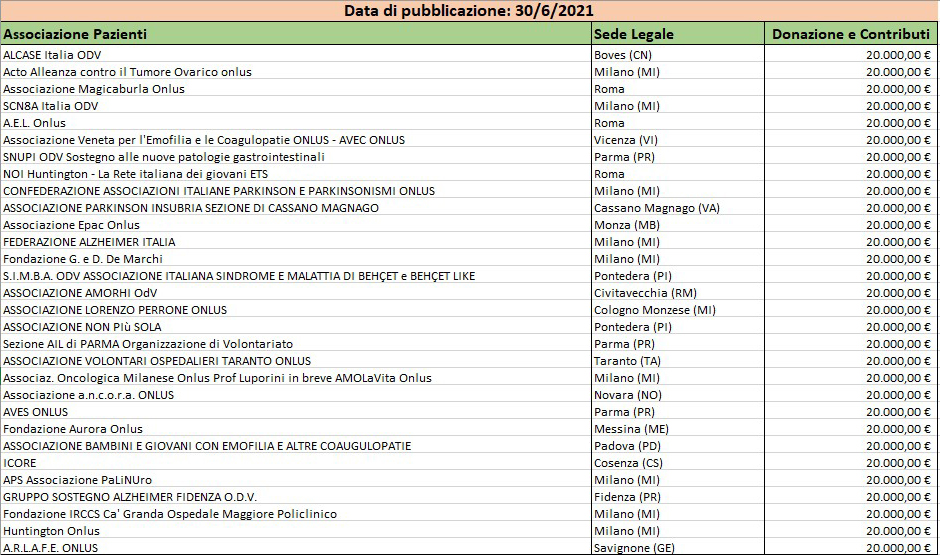The height and width of the screenshot is (555, 940).
Task: Click the 'ASSOCIAZIONE AMORHI OdV' cell
Action: [x=296, y=292]
